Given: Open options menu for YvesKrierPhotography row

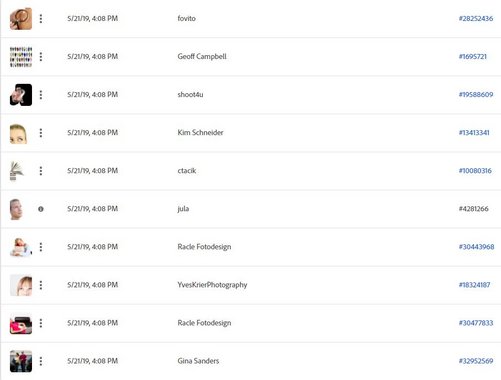Looking at the screenshot, I should tap(41, 285).
